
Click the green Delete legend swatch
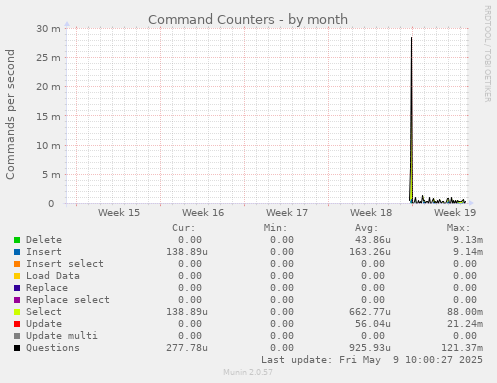click(17, 240)
